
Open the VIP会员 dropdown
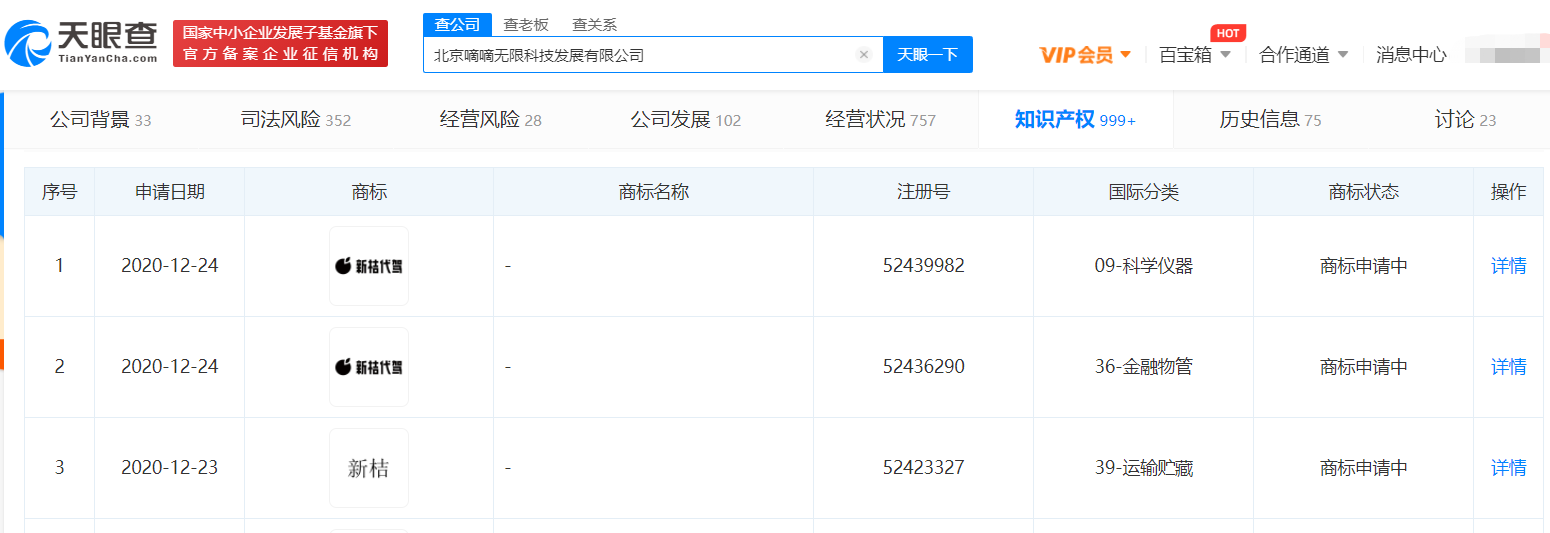[x=1086, y=55]
